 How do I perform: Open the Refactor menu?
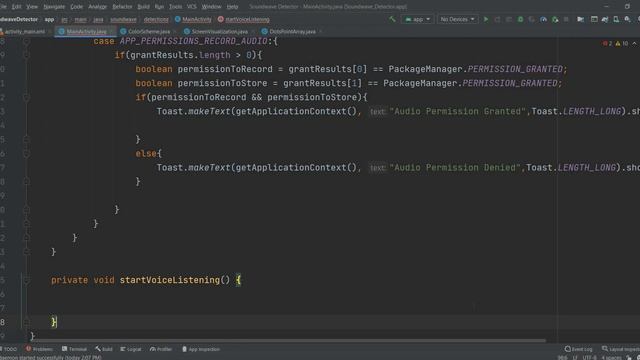[x=122, y=7]
